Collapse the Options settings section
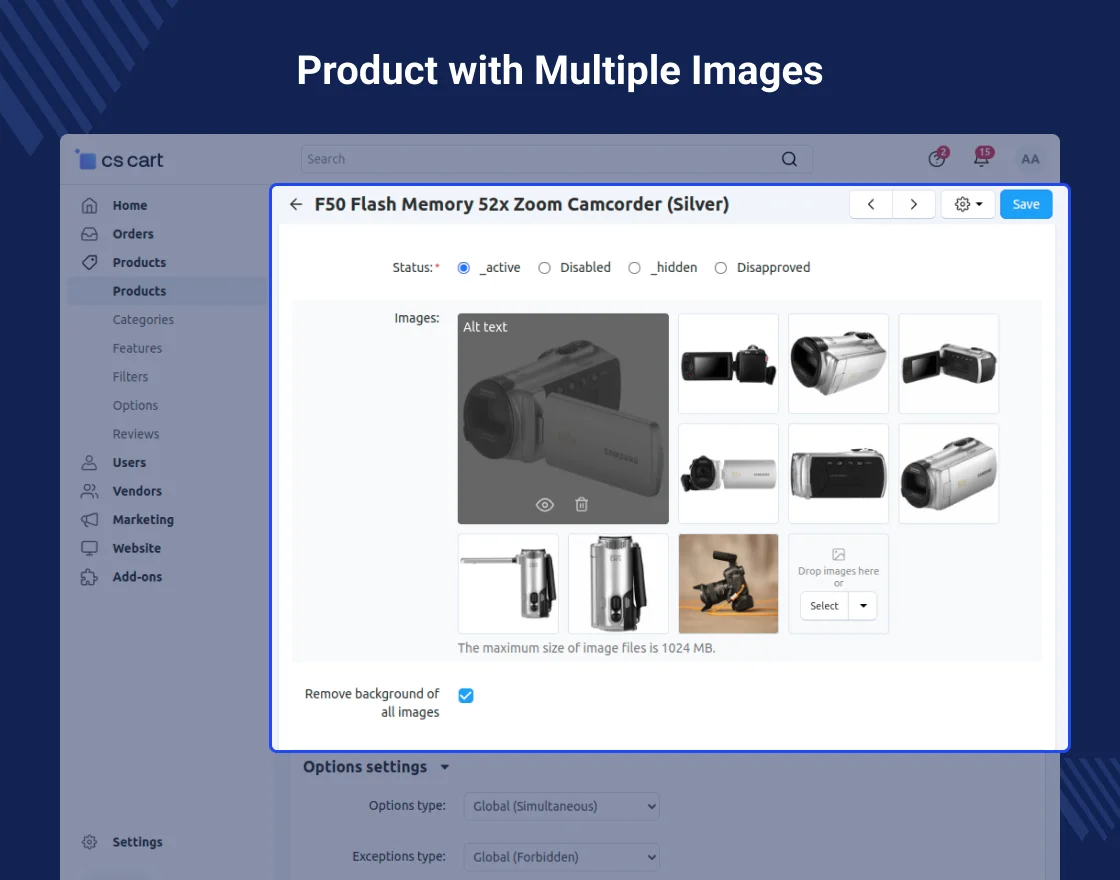Screen dimensions: 1120x880 pyautogui.click(x=445, y=767)
